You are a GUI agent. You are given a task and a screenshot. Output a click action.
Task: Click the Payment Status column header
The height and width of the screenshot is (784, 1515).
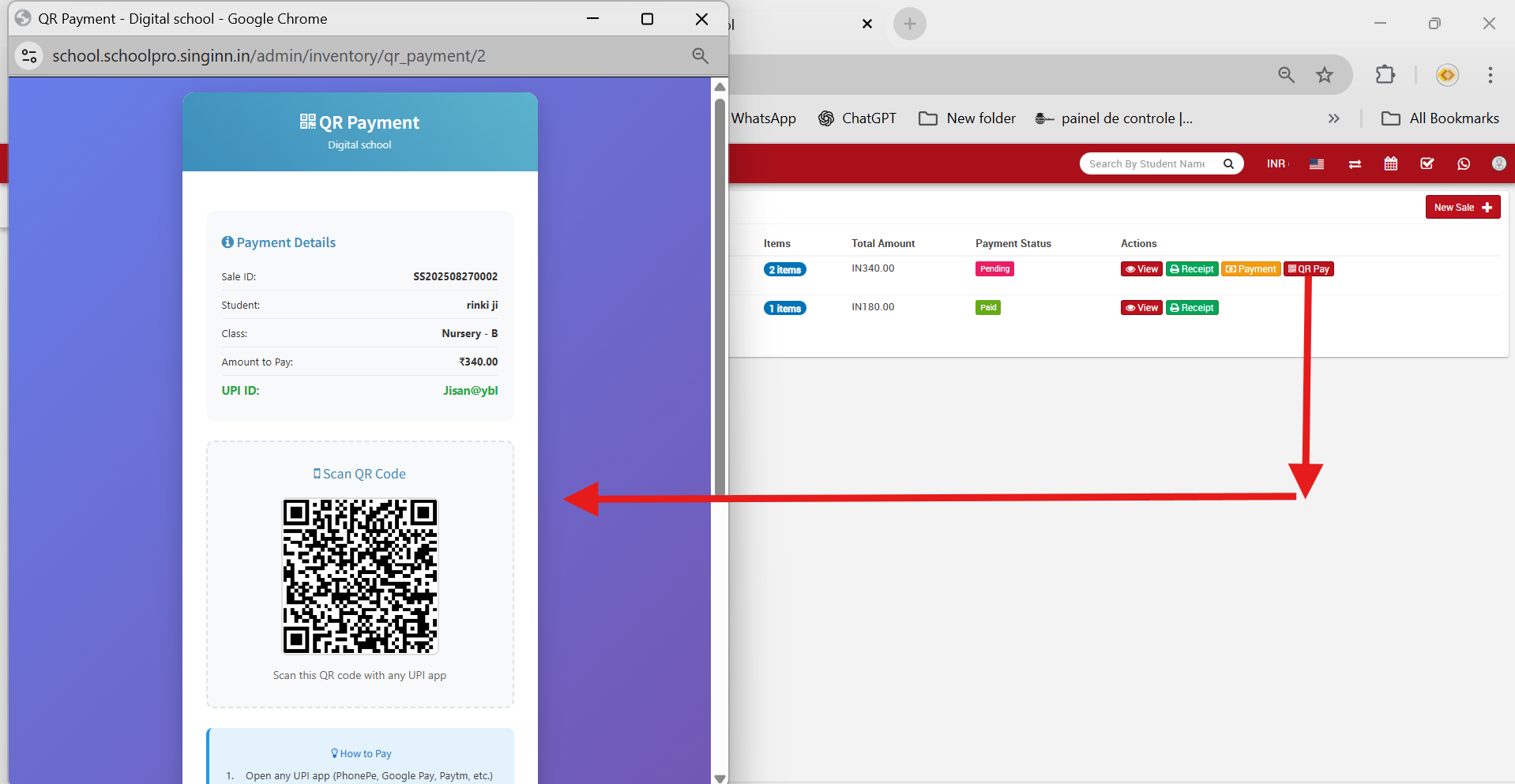click(x=1013, y=243)
